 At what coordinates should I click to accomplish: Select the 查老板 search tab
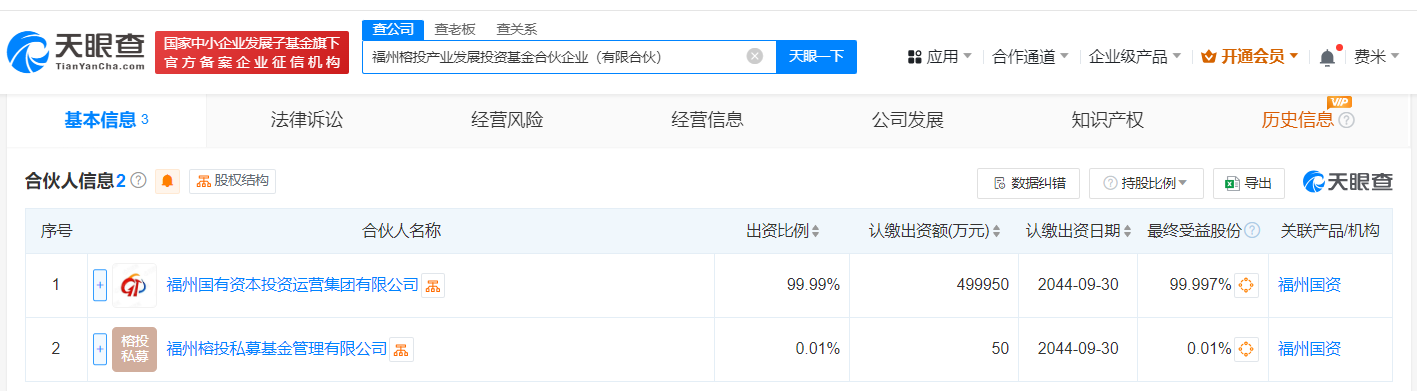[455, 29]
